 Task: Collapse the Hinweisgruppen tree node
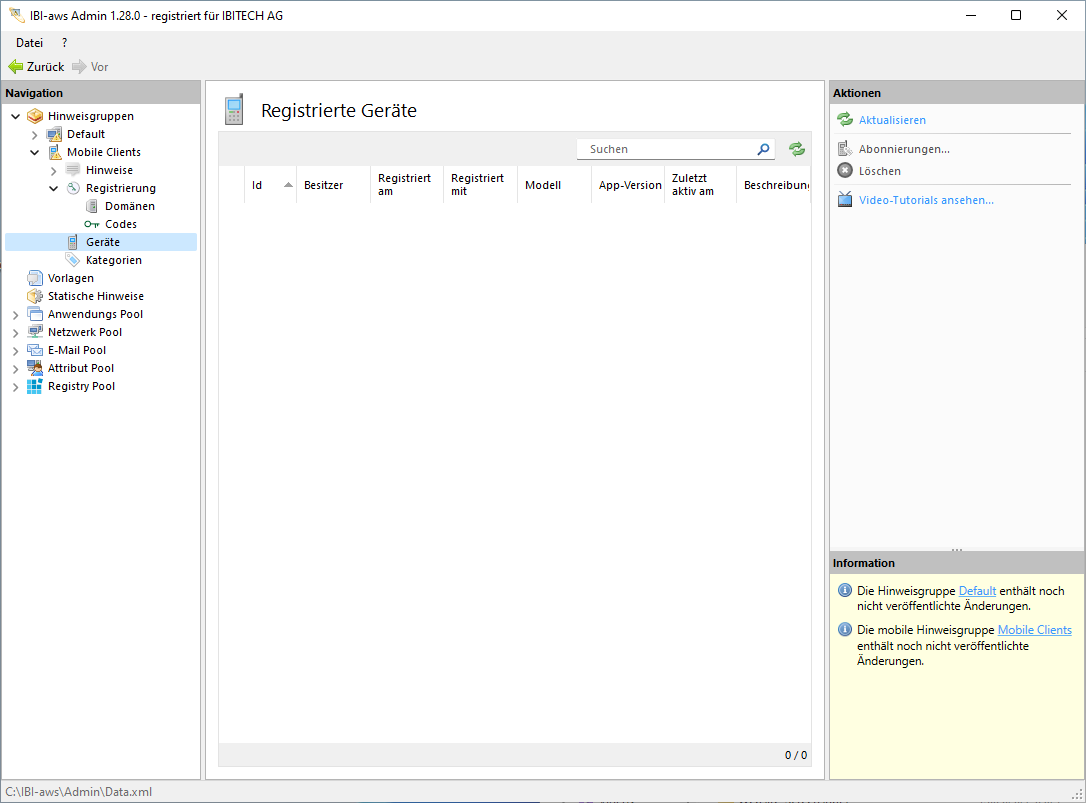(16, 116)
